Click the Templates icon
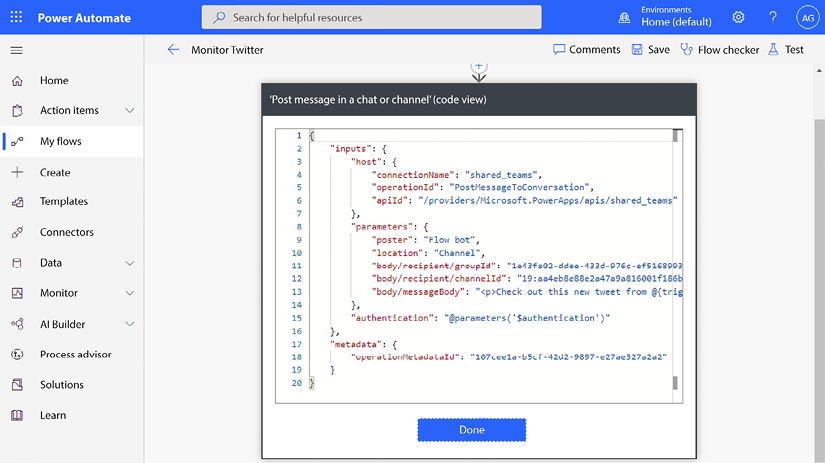The width and height of the screenshot is (825, 463). (17, 202)
